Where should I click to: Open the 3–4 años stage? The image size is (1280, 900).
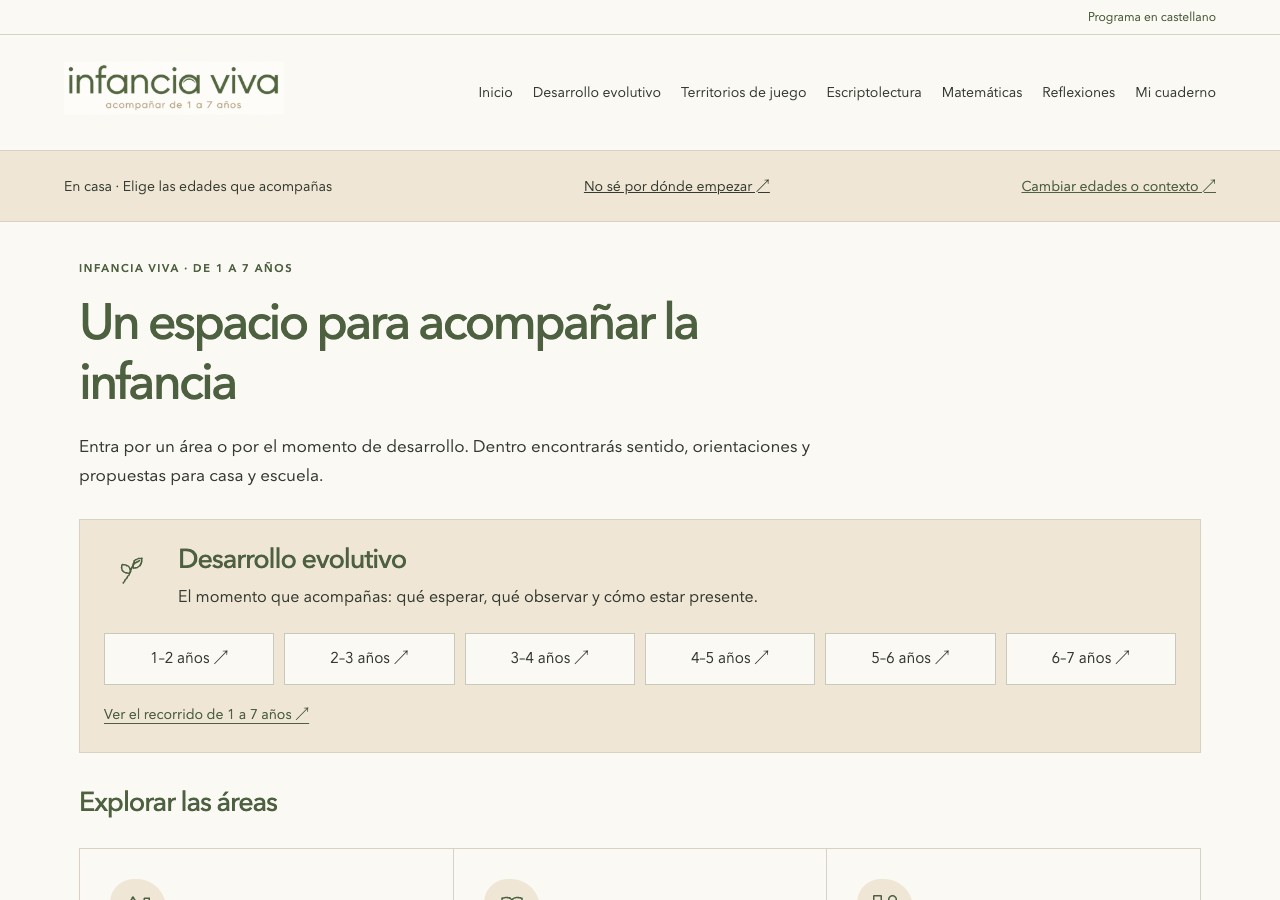(550, 659)
